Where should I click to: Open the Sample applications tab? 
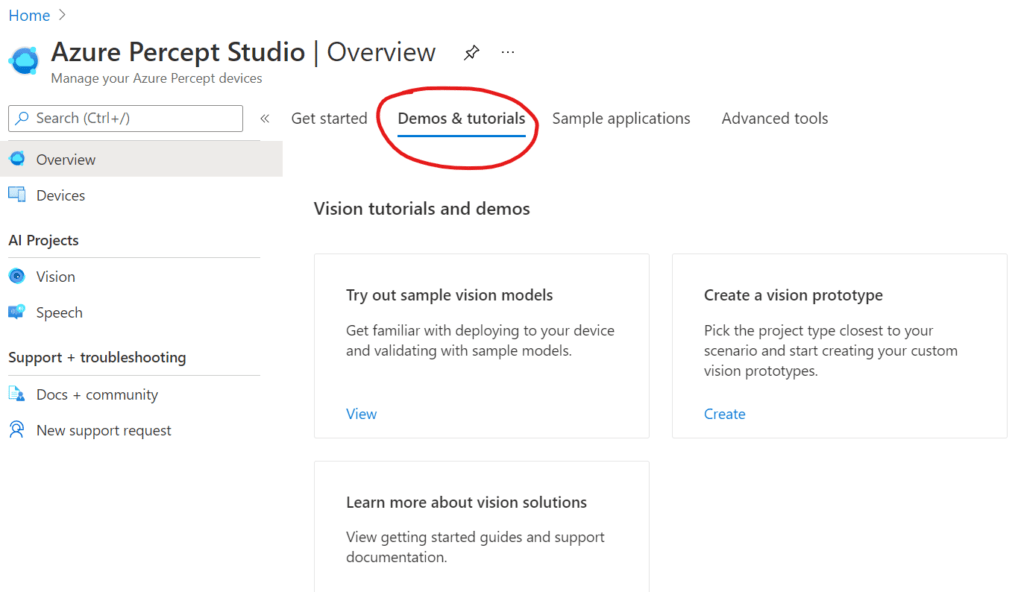point(621,118)
